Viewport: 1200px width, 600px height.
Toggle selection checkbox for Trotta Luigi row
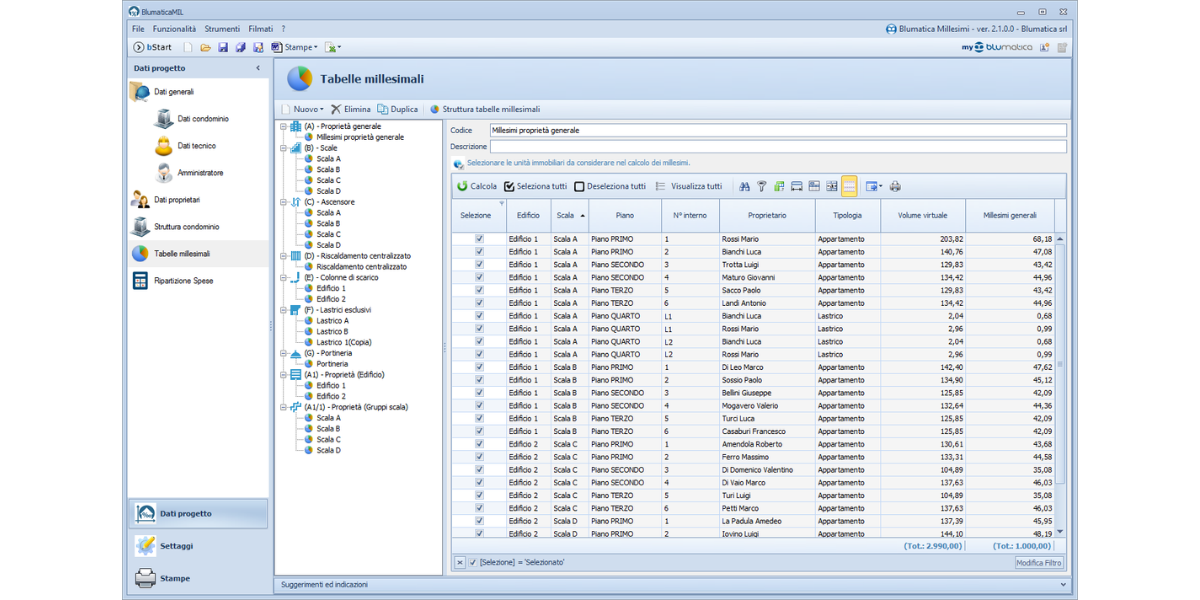pyautogui.click(x=479, y=265)
